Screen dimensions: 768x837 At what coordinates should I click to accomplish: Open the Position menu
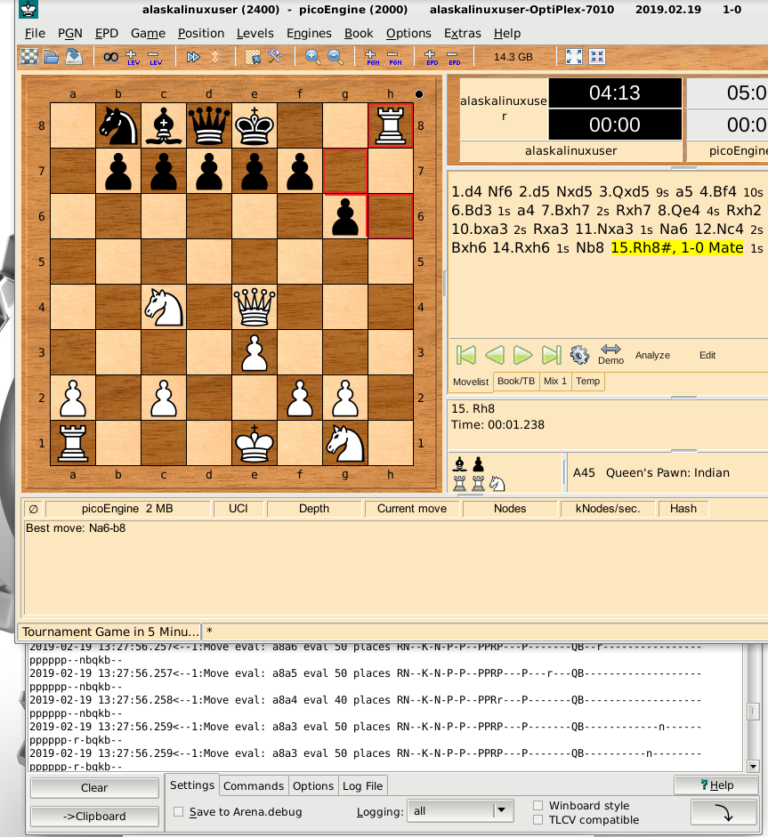(201, 33)
